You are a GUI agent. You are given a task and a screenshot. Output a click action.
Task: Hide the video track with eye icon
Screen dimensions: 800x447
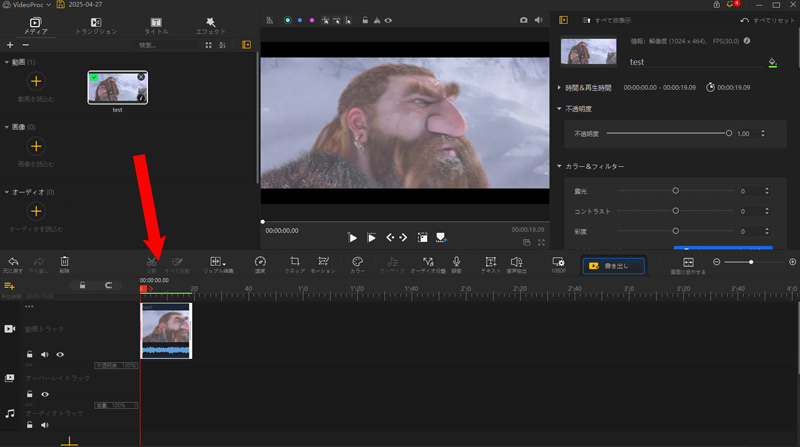point(60,354)
